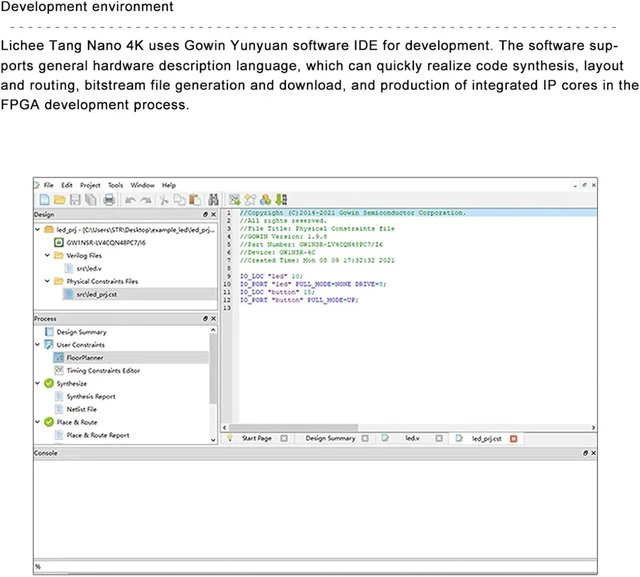
Task: Click the User Constraints icon
Action: [x=49, y=344]
